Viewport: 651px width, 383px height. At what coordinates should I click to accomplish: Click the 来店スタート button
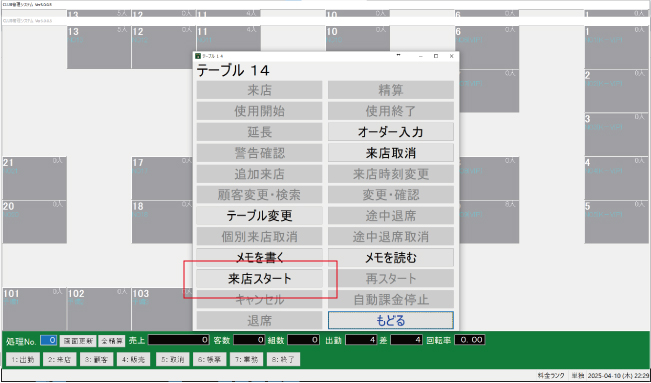(259, 279)
